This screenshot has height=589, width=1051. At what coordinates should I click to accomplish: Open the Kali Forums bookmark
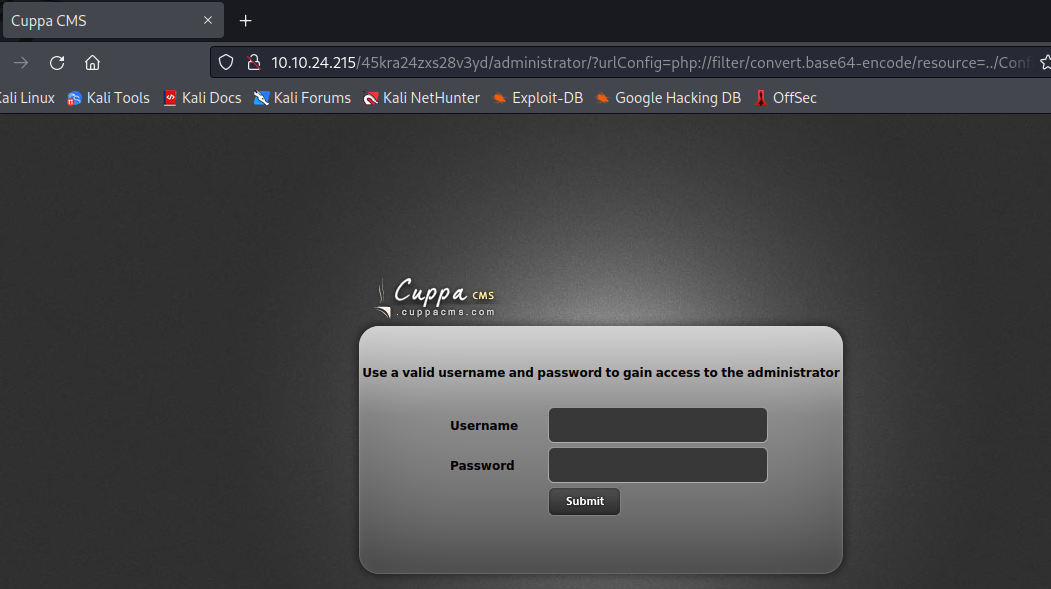click(x=302, y=98)
